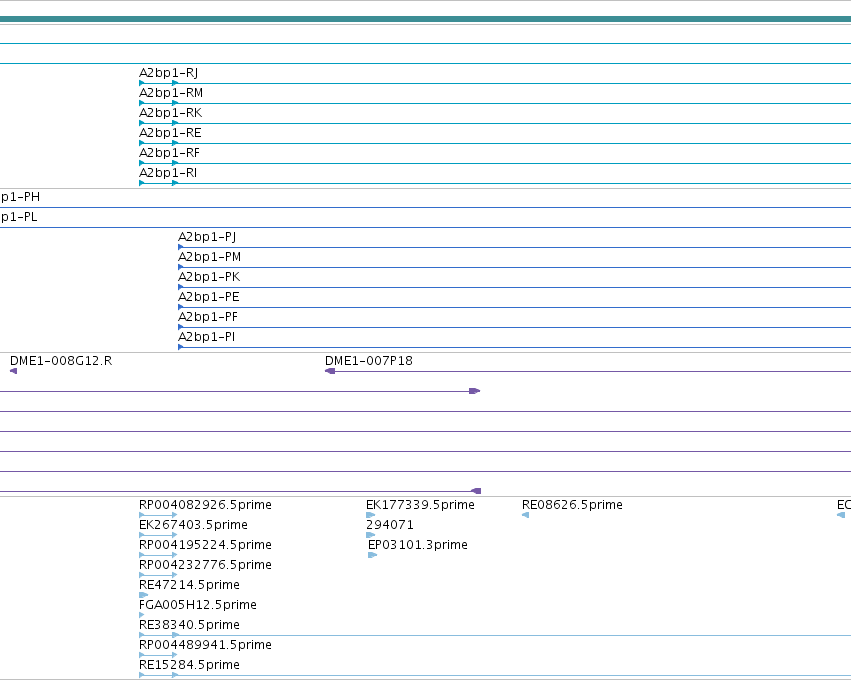Click the feature bar under RP004082926.5prime
The height and width of the screenshot is (680, 851).
[158, 515]
